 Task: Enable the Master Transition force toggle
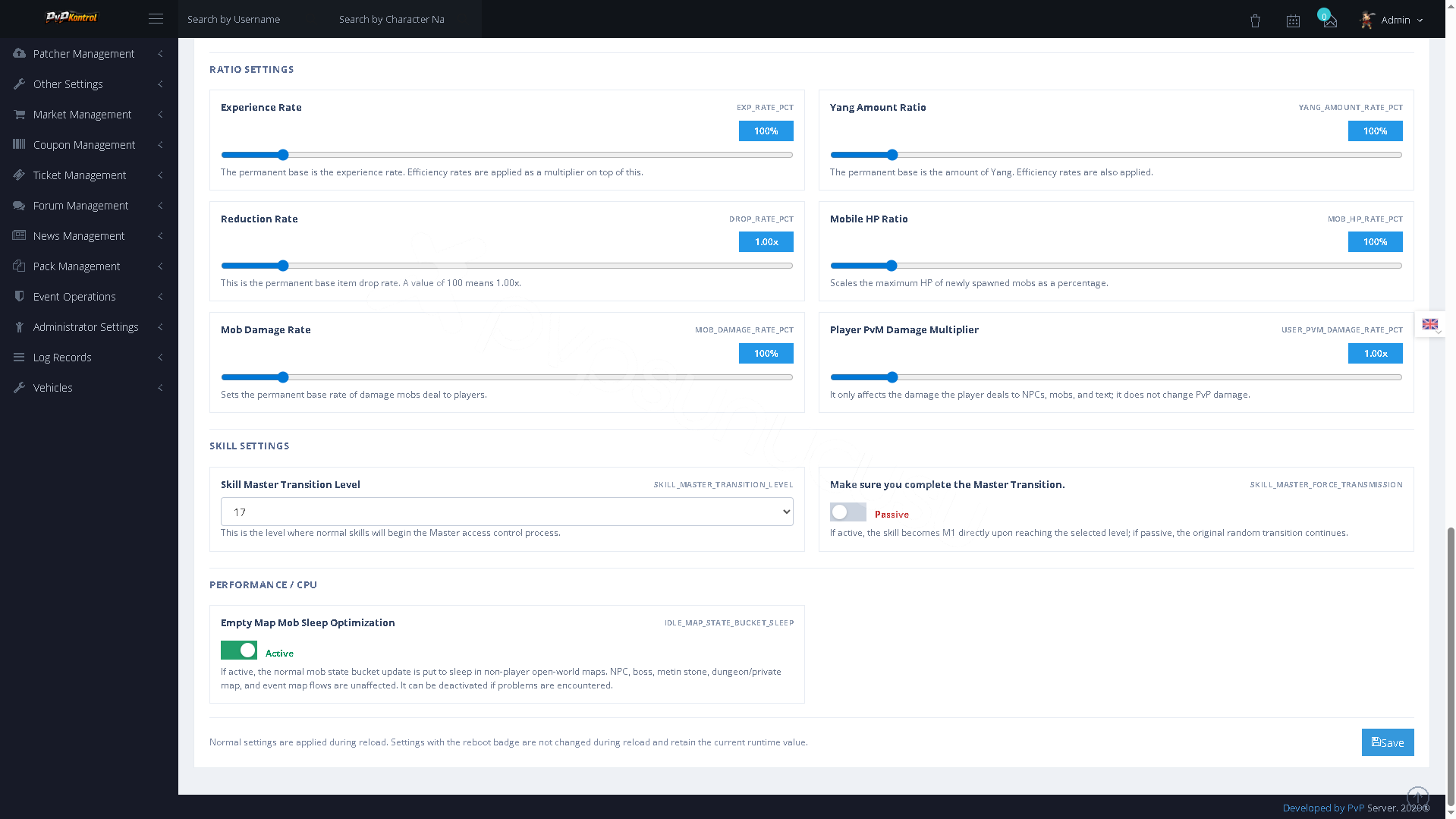tap(847, 512)
